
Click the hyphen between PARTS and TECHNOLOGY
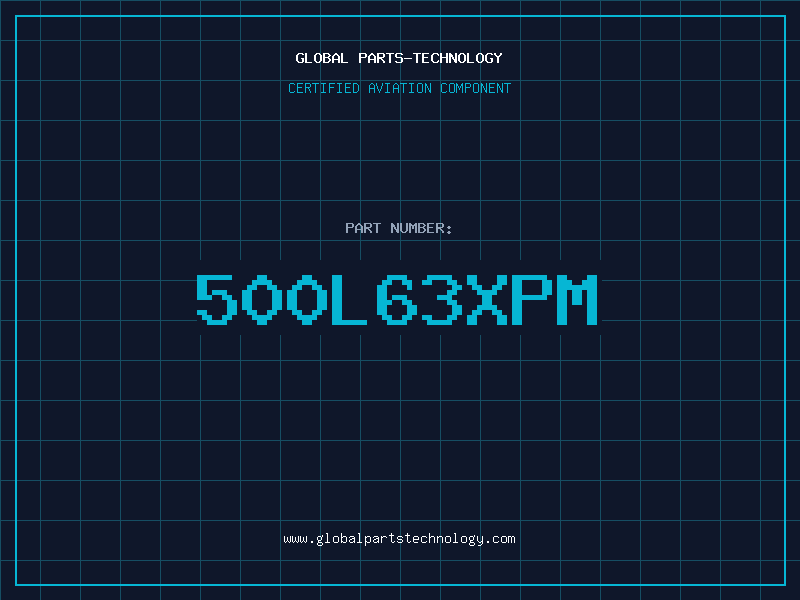click(x=407, y=59)
